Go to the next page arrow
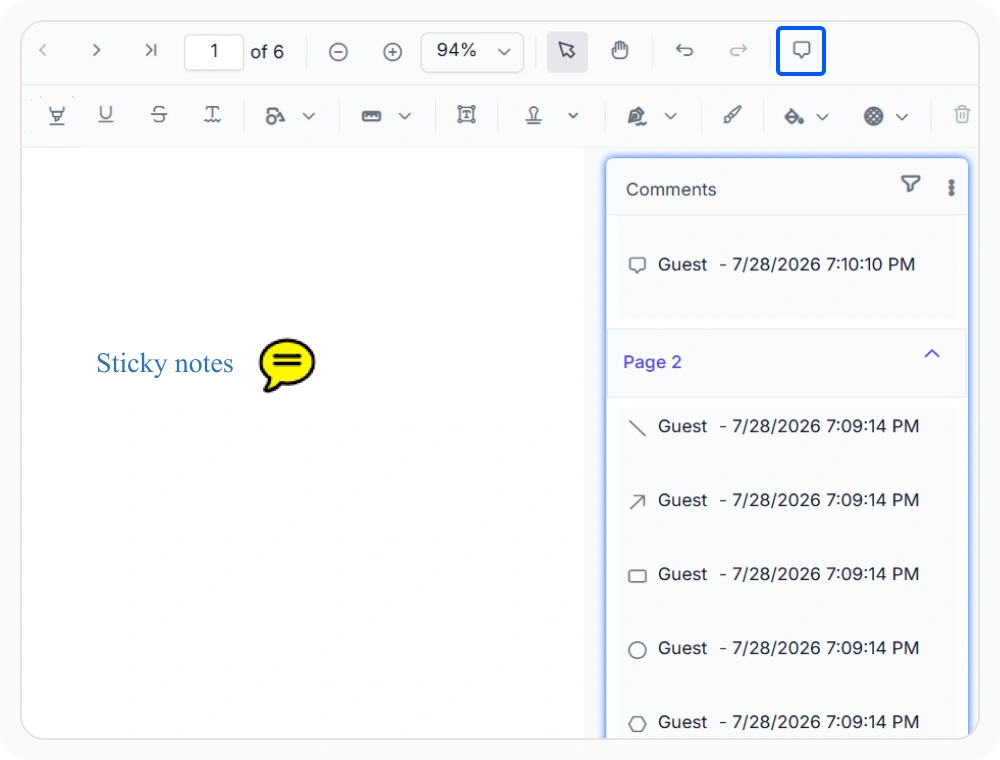This screenshot has height=760, width=1000. click(x=96, y=50)
